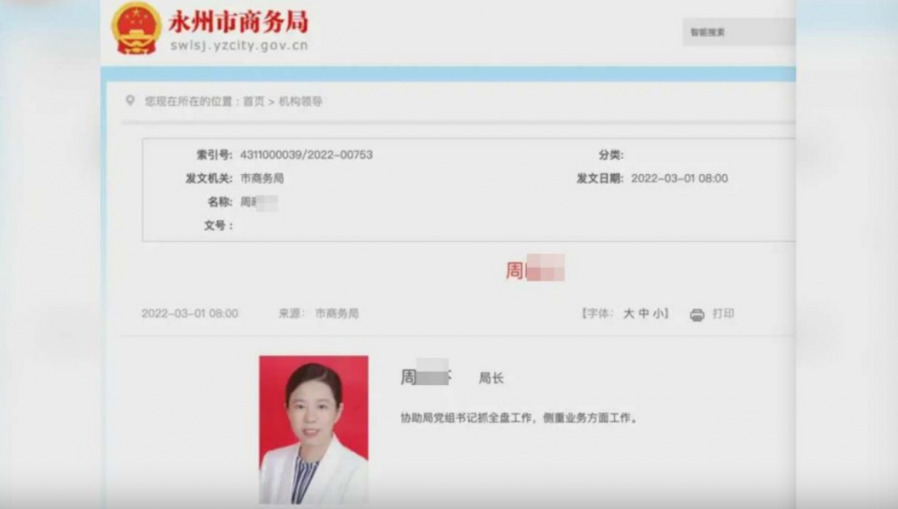
Task: Go to 首页 in the breadcrumb
Action: pyautogui.click(x=254, y=101)
